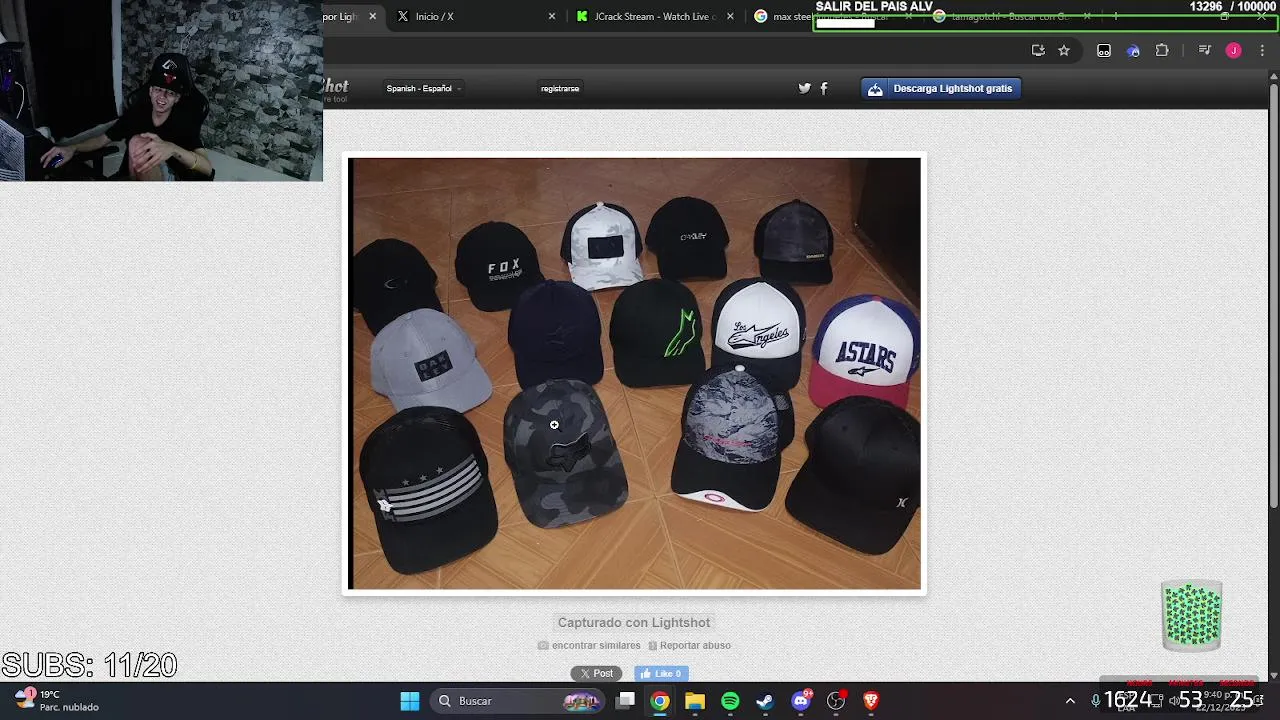The height and width of the screenshot is (720, 1280).
Task: Open the Chrome profile avatar J
Action: pyautogui.click(x=1234, y=50)
